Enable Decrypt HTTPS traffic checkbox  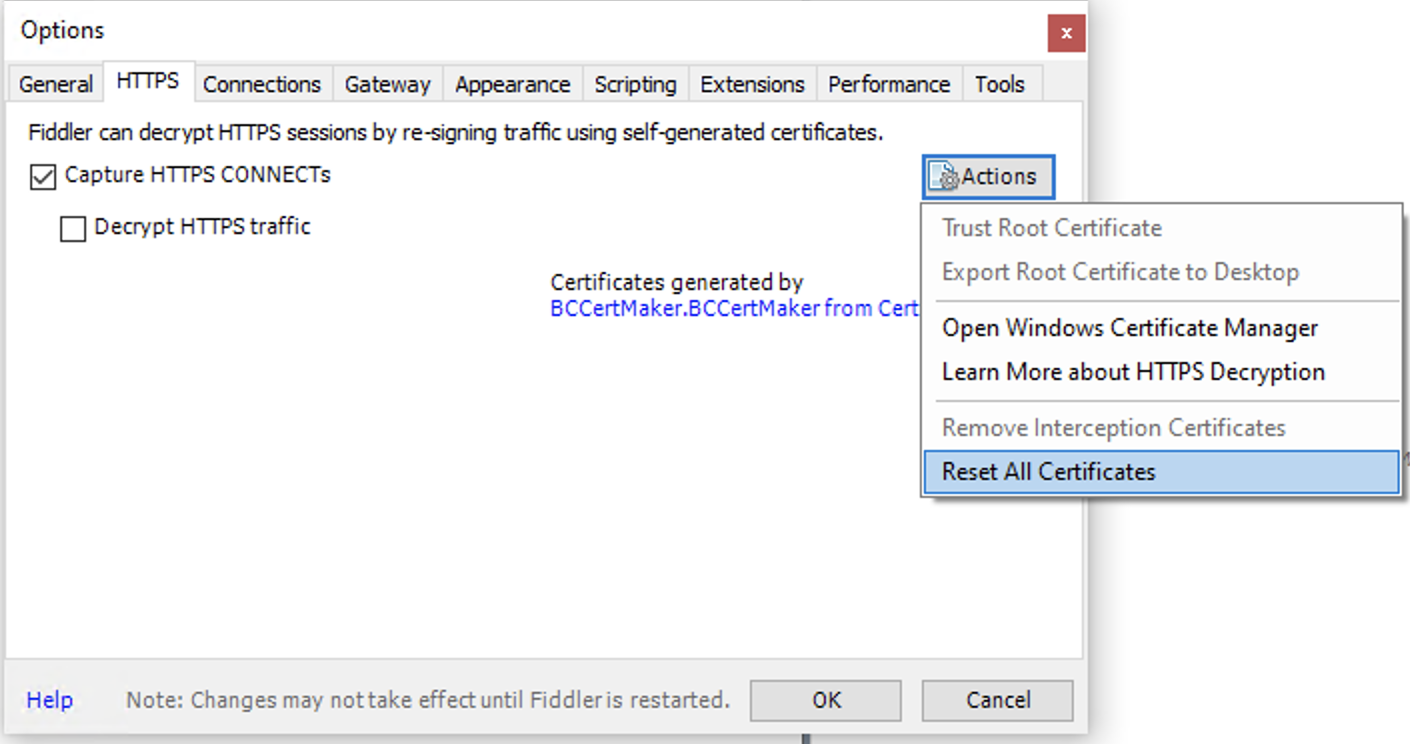coord(73,230)
